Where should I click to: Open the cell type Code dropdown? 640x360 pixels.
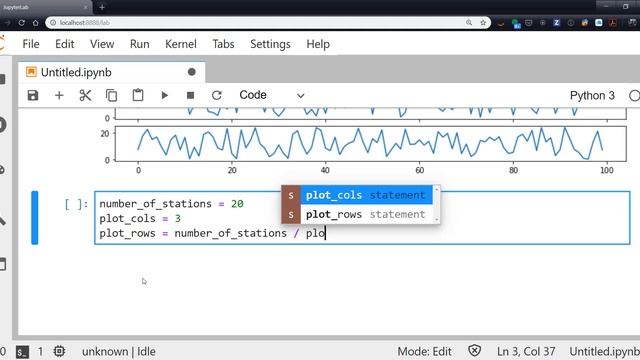point(271,95)
